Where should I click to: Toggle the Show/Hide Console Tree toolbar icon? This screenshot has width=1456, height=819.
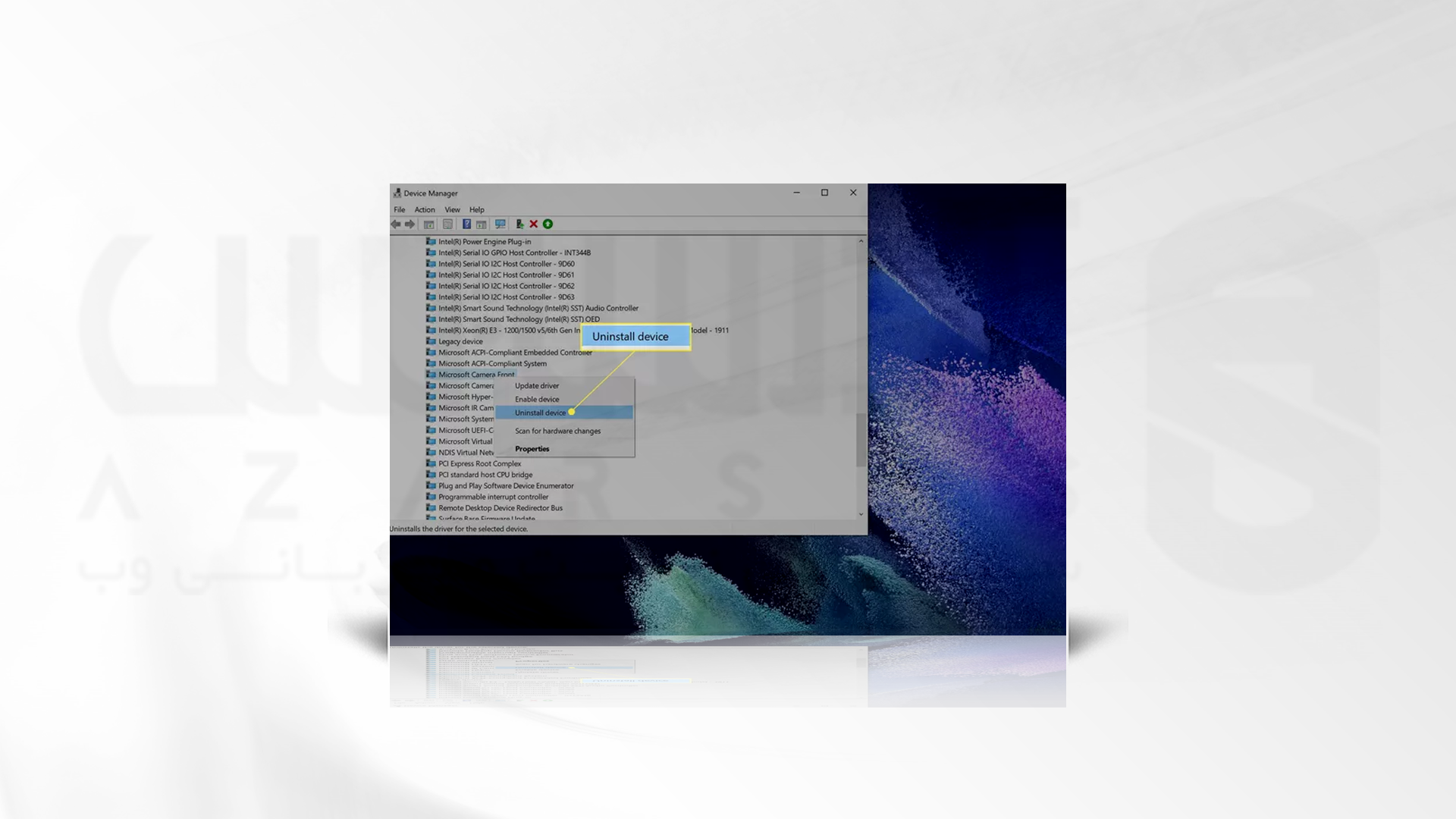(429, 224)
